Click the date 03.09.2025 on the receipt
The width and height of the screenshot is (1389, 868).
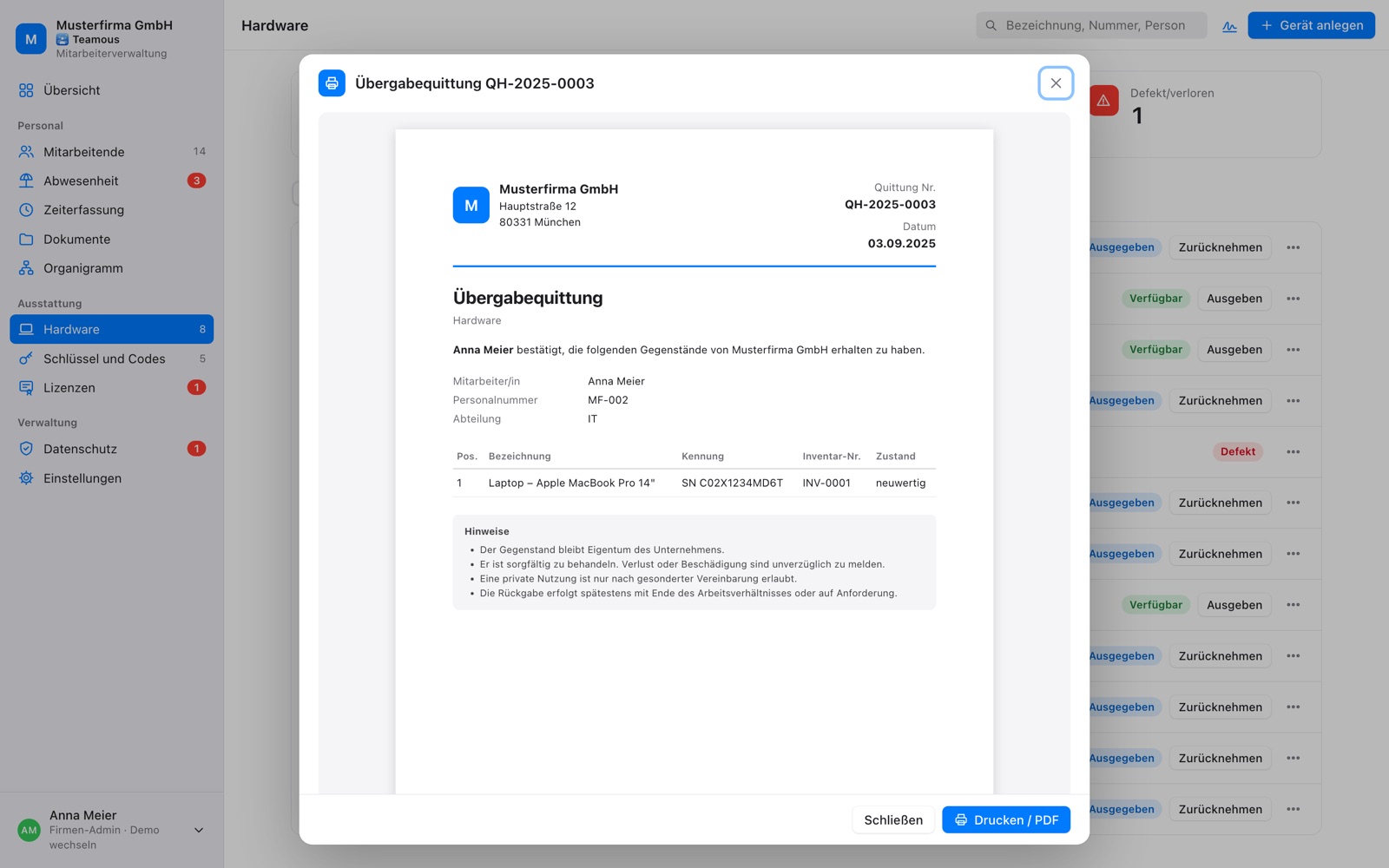(901, 244)
